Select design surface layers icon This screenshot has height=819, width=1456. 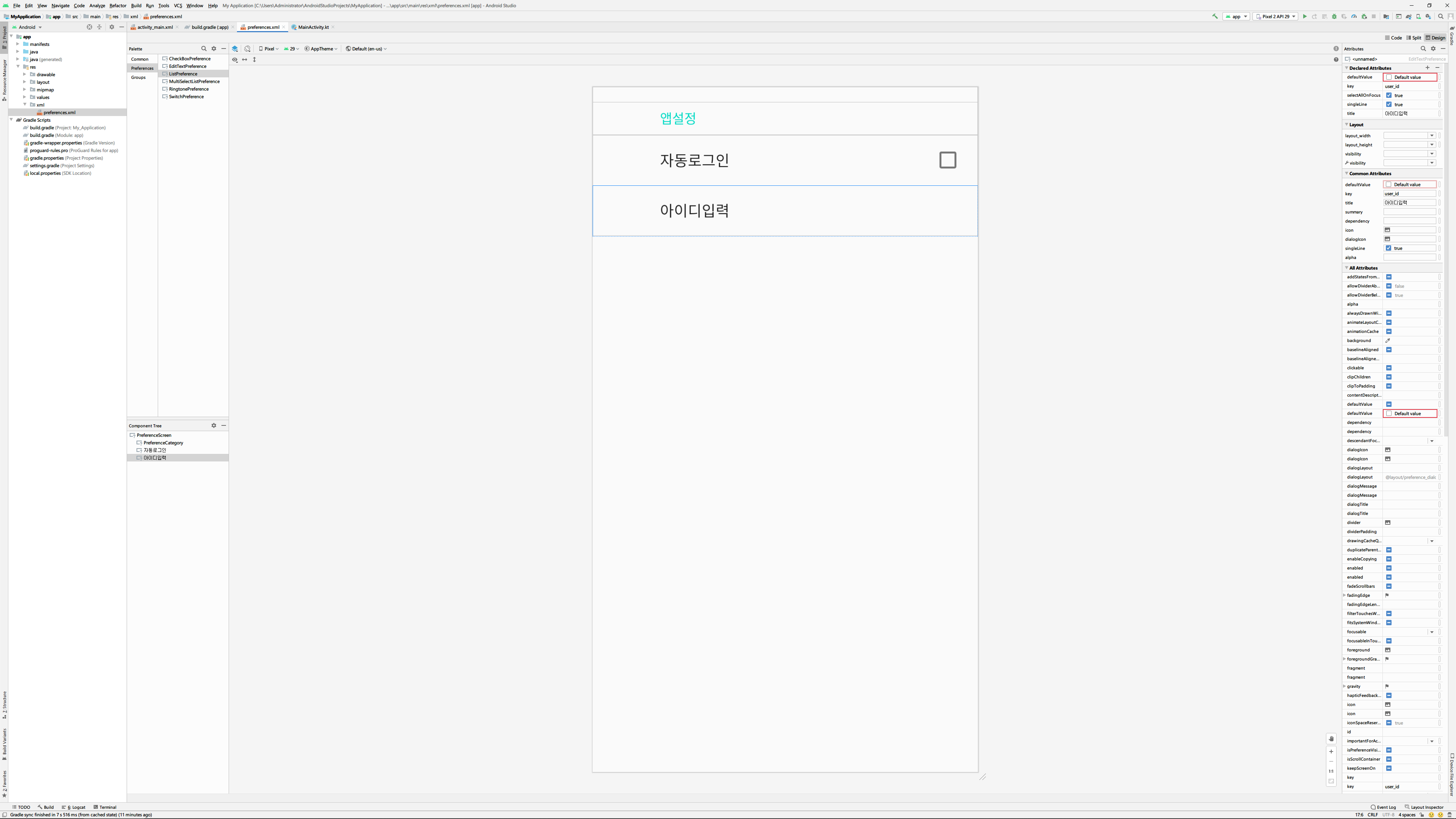tap(235, 49)
